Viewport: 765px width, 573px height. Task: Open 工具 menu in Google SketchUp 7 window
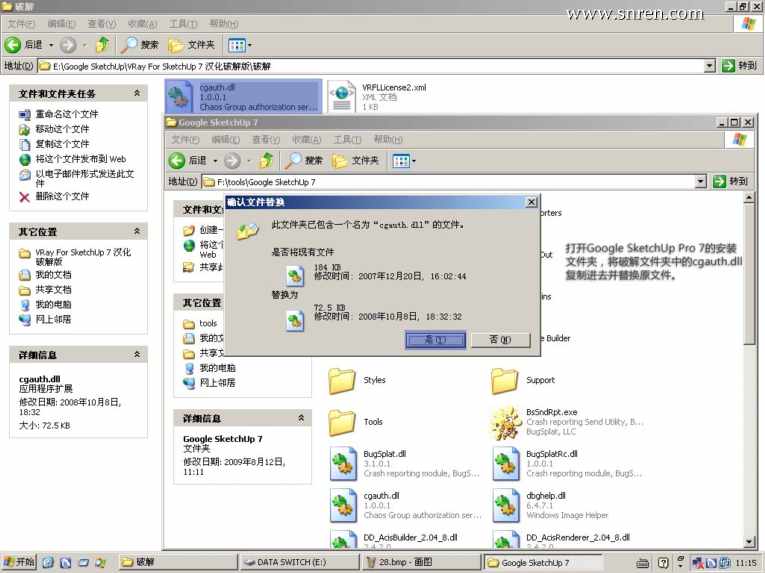click(x=347, y=140)
